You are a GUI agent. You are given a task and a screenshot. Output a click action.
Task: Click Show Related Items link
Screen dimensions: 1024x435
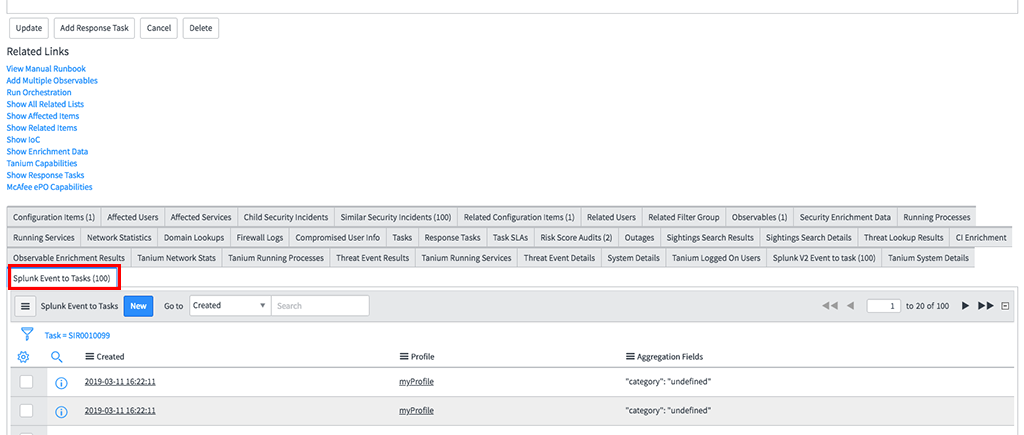[x=42, y=127]
